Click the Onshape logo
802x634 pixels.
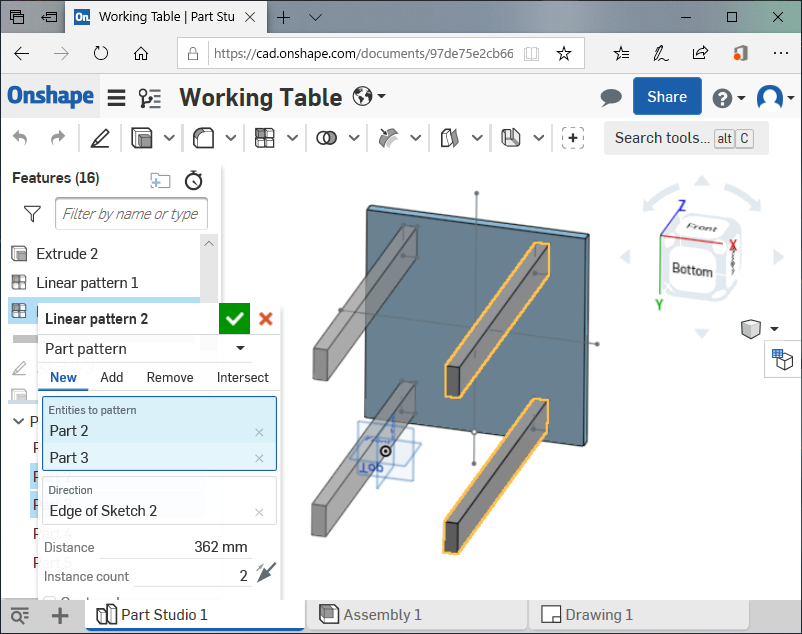(50, 96)
